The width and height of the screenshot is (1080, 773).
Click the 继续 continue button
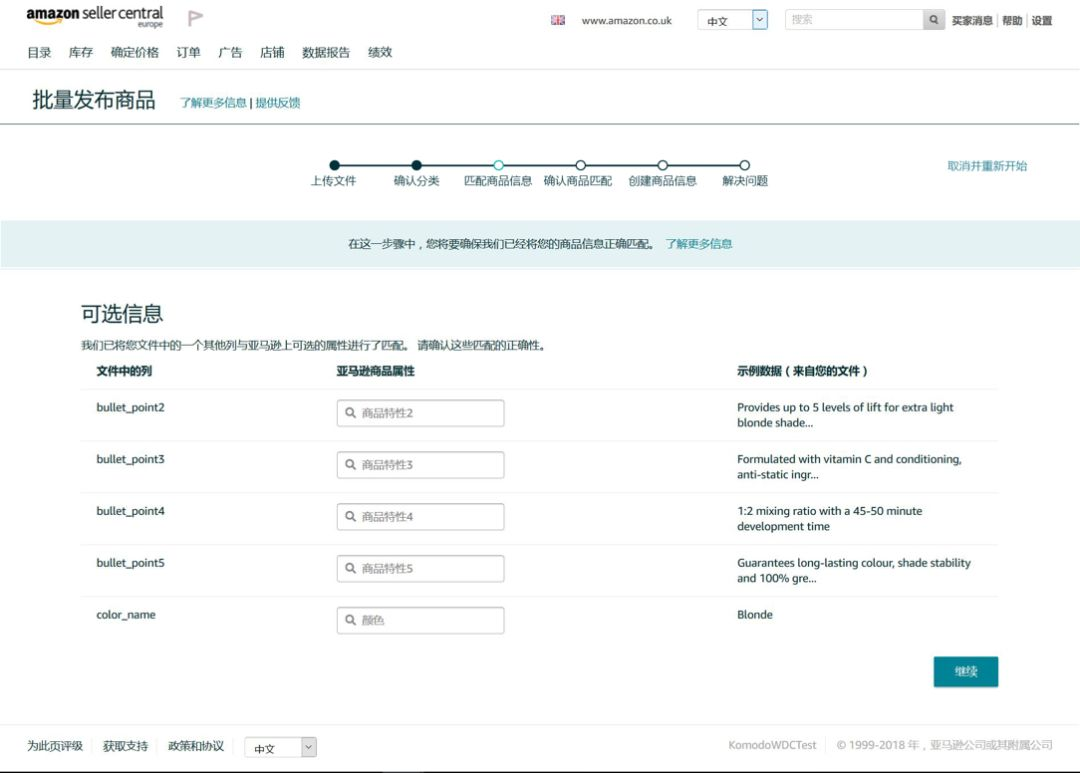coord(964,671)
